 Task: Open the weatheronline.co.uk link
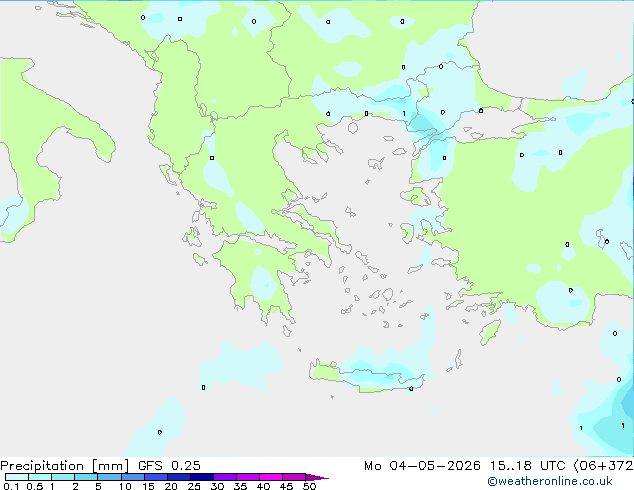550,481
